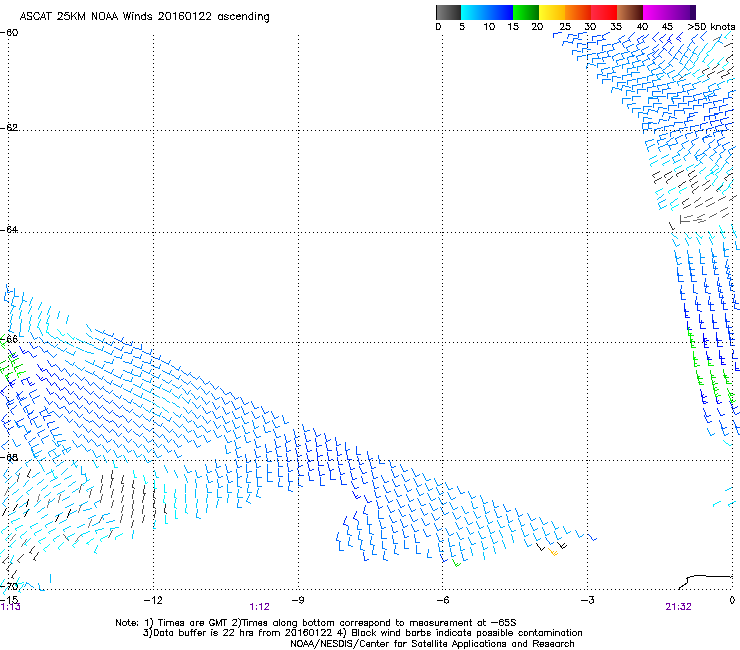740x650 pixels.
Task: Click the brown 35-40 knots legend segment
Action: (630, 12)
